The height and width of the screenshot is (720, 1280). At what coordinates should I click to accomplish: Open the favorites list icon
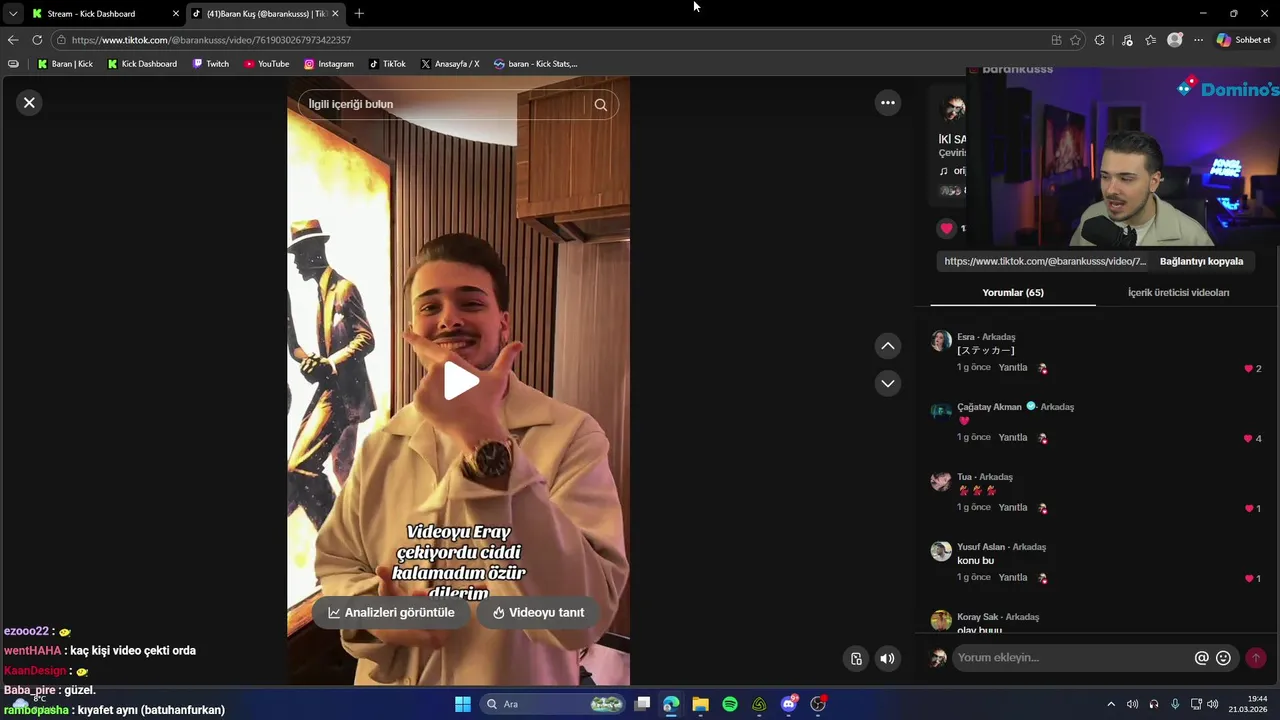(1150, 40)
